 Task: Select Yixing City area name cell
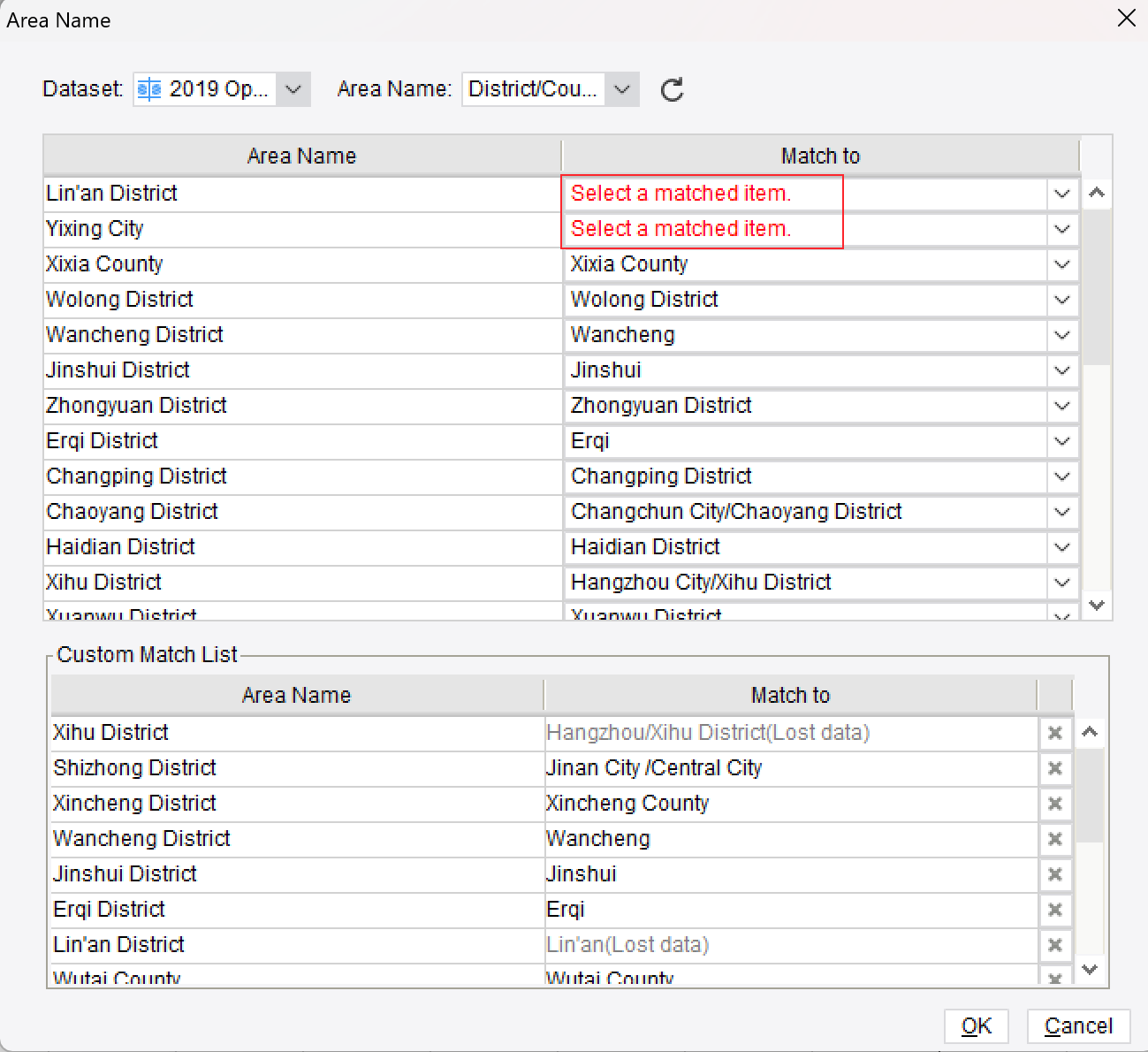(x=302, y=229)
